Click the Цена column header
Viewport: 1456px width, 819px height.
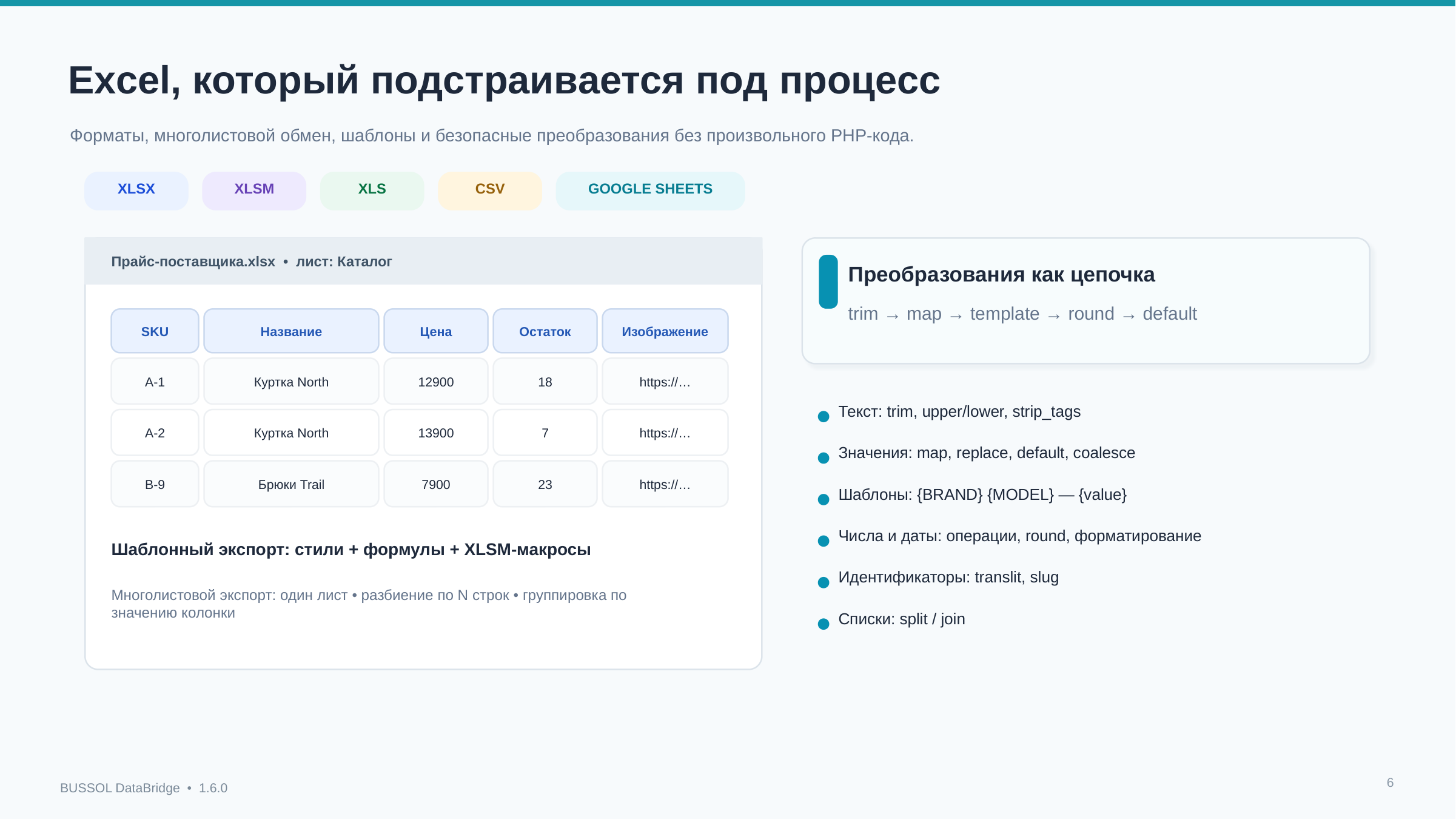click(436, 331)
